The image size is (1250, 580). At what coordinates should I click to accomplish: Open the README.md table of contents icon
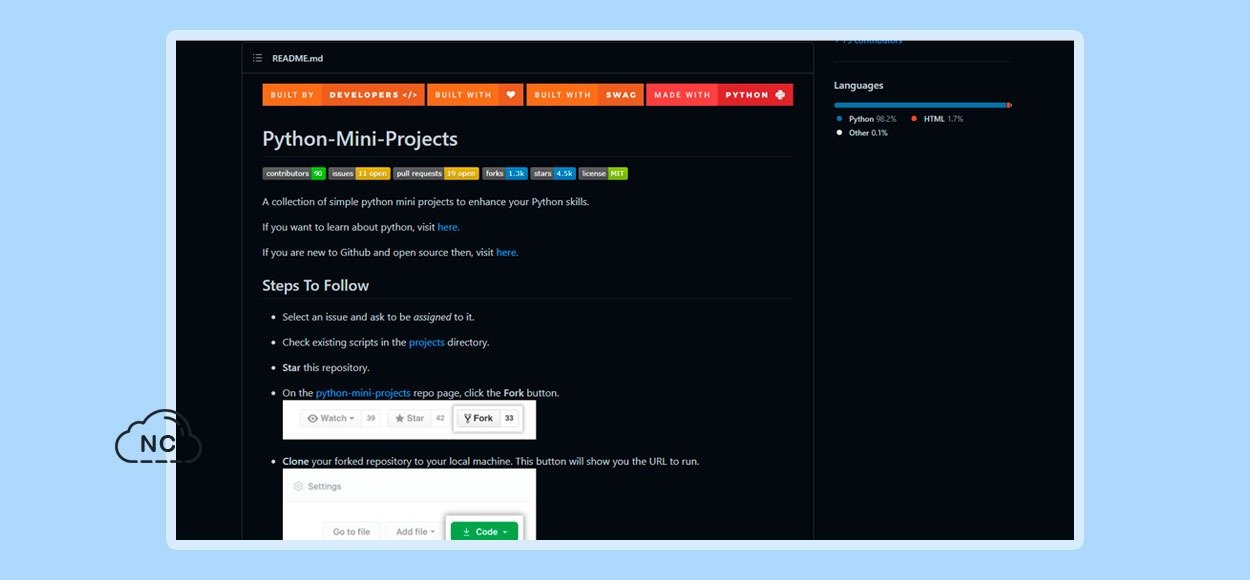(257, 58)
